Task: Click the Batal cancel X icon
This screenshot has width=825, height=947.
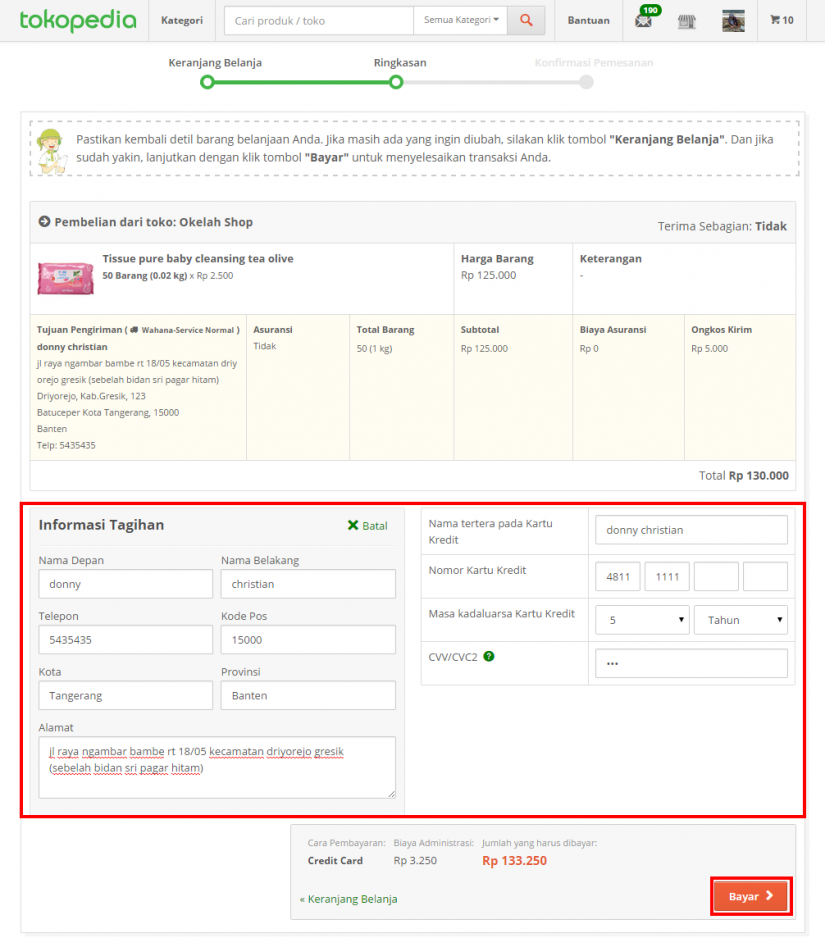Action: tap(353, 526)
